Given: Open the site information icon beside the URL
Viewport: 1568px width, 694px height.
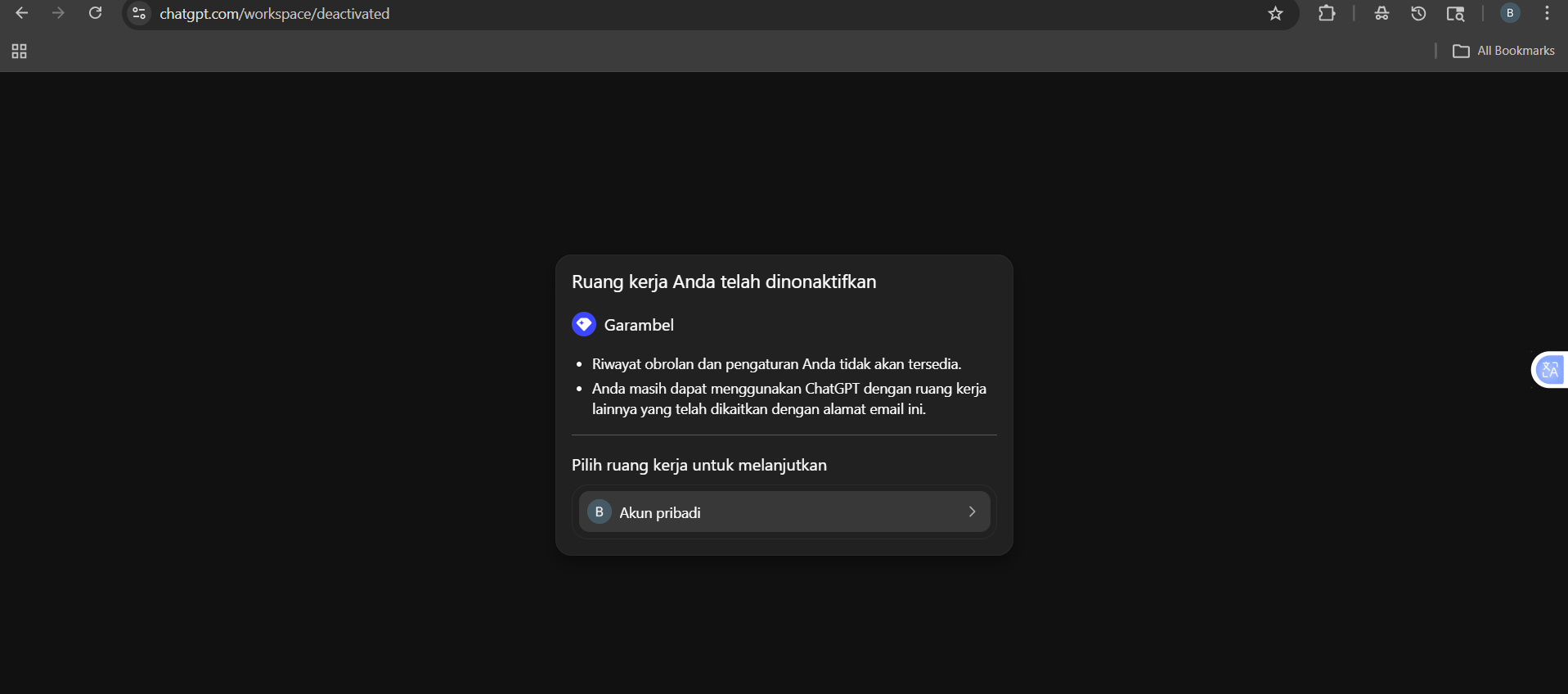Looking at the screenshot, I should [139, 14].
